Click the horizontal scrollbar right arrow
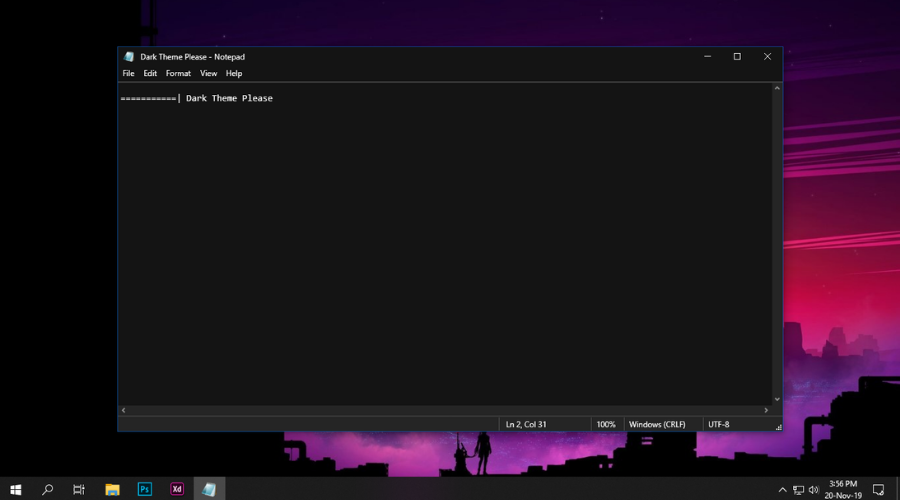Screen dimensions: 900x500 point(766,410)
